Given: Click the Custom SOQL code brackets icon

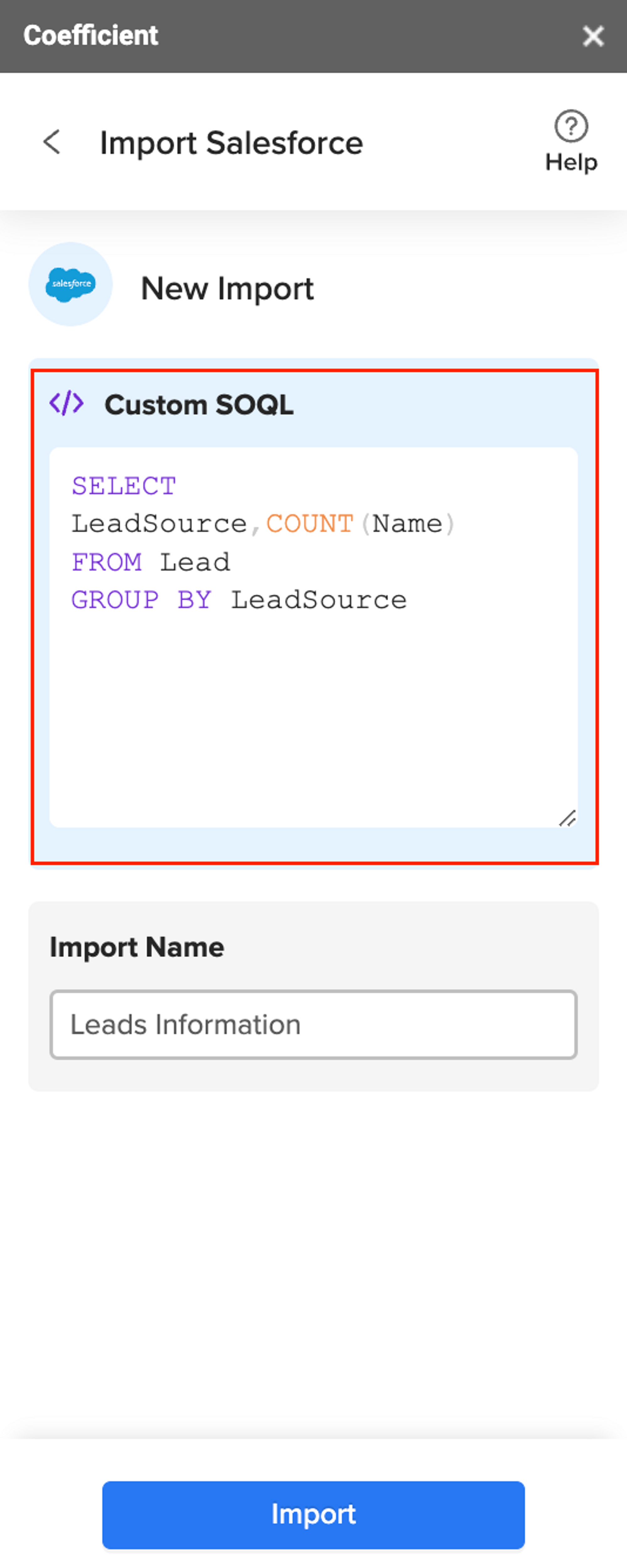Looking at the screenshot, I should point(66,404).
